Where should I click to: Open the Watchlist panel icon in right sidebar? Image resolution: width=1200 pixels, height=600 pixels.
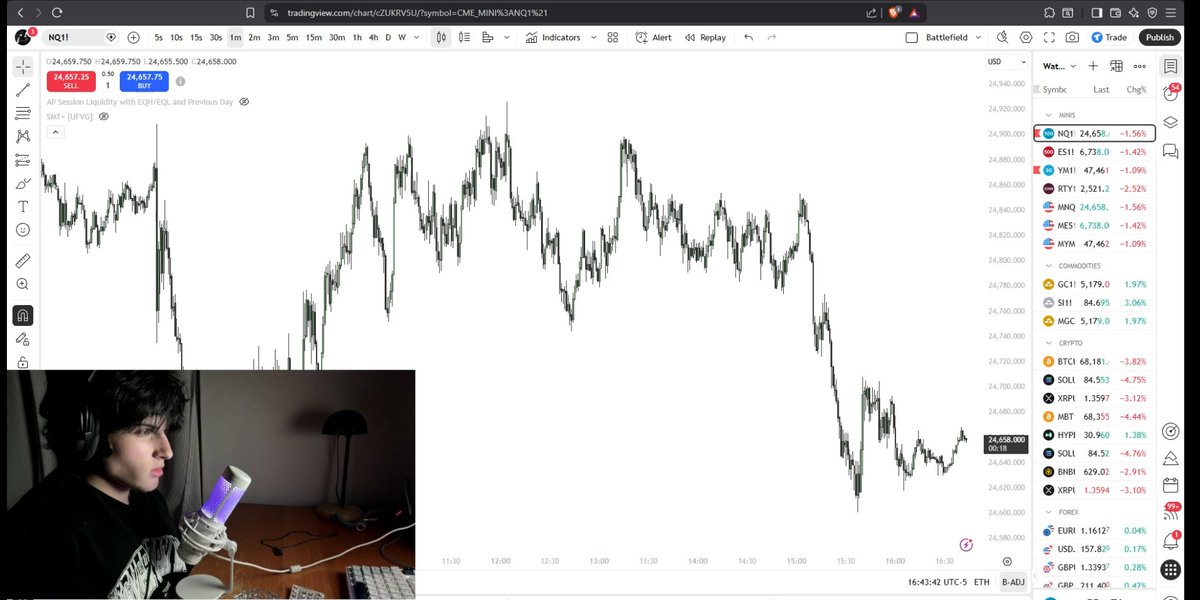tap(1172, 64)
